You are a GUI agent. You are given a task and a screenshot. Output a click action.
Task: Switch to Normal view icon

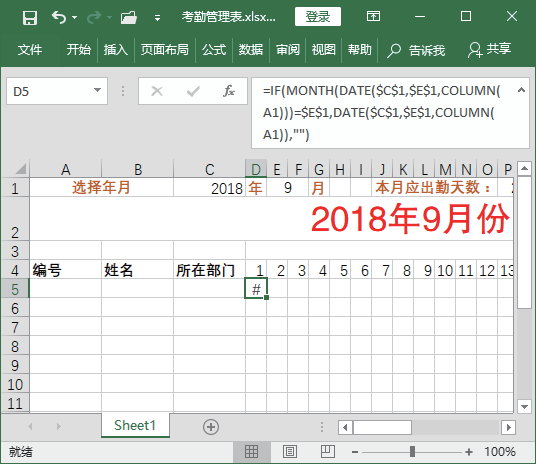coord(252,452)
